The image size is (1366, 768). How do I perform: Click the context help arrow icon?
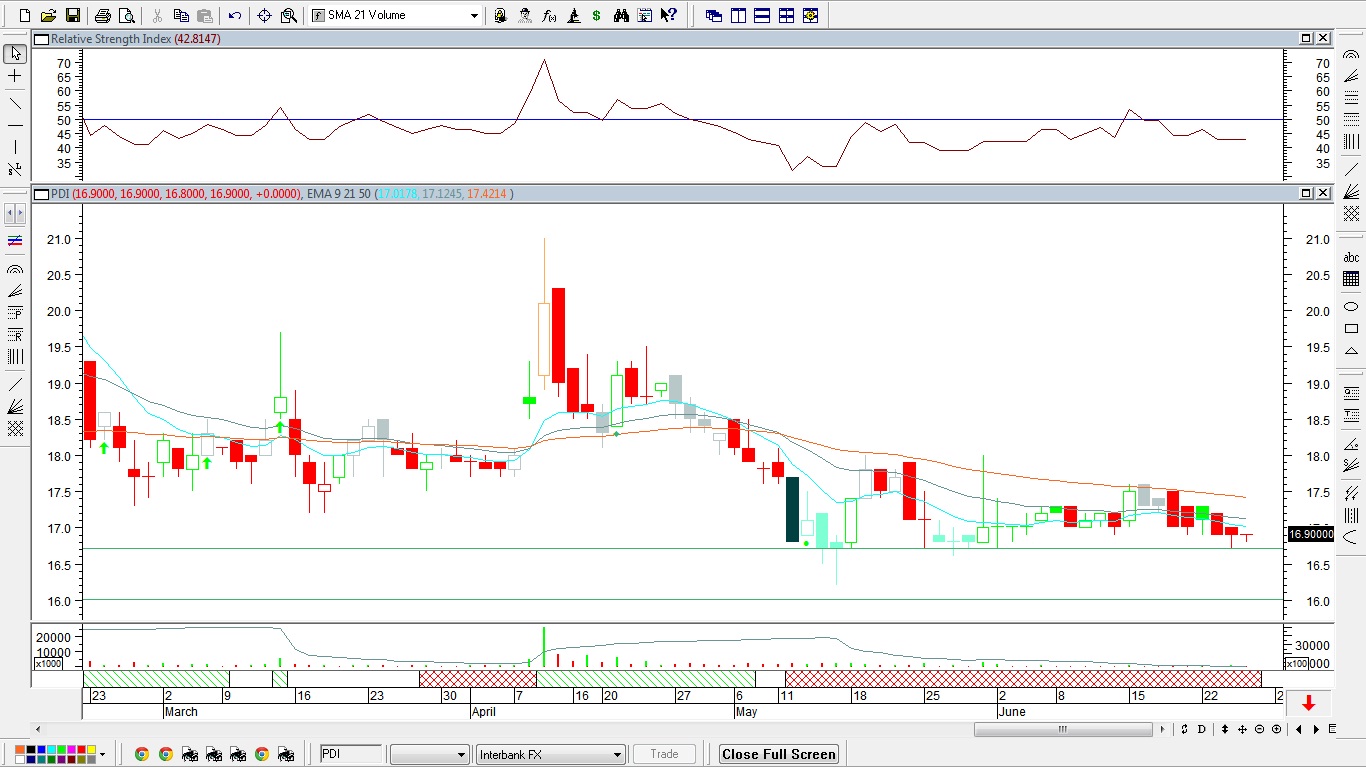click(x=669, y=16)
